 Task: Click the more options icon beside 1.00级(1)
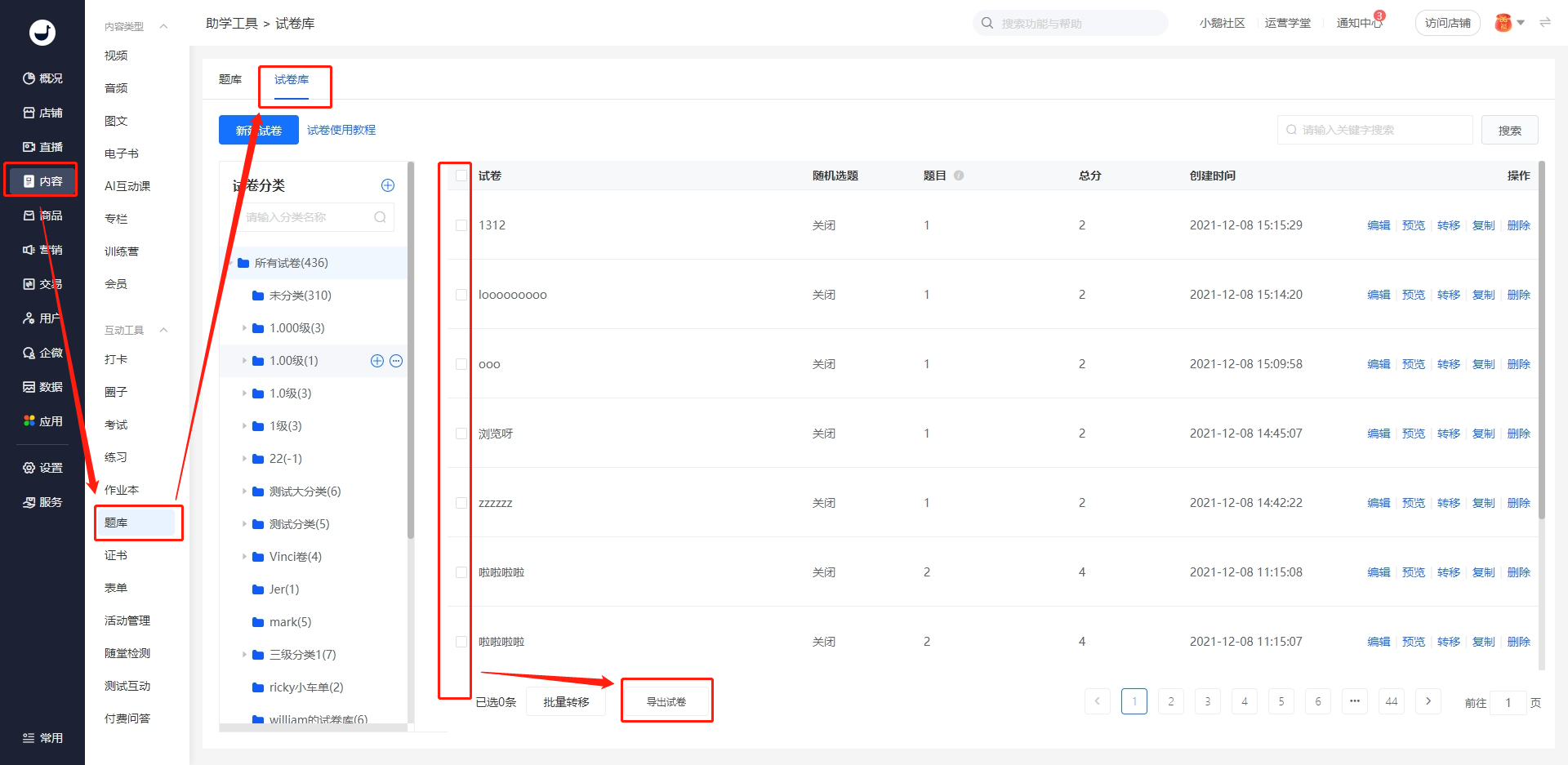tap(396, 361)
